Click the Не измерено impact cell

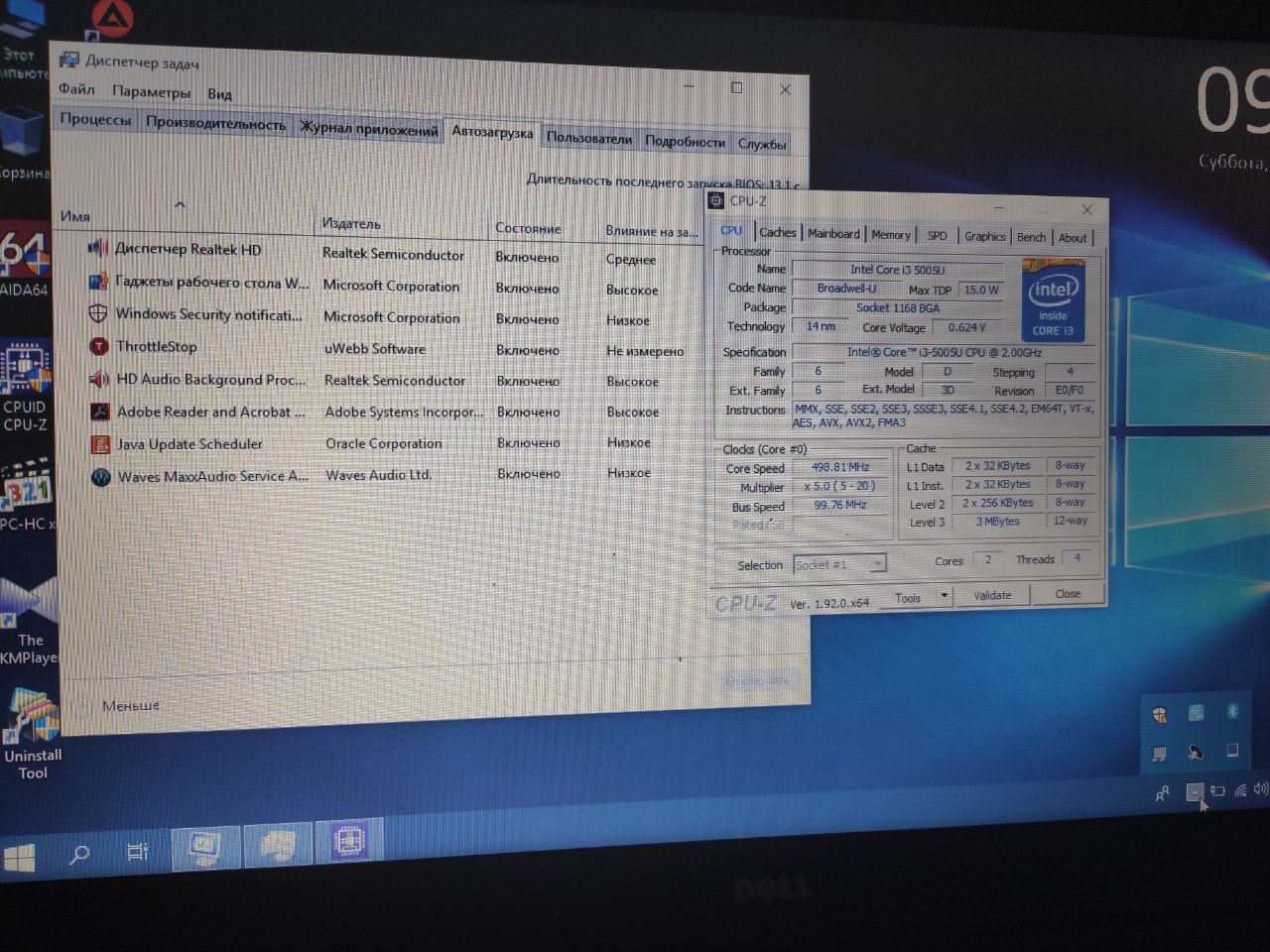click(x=645, y=351)
